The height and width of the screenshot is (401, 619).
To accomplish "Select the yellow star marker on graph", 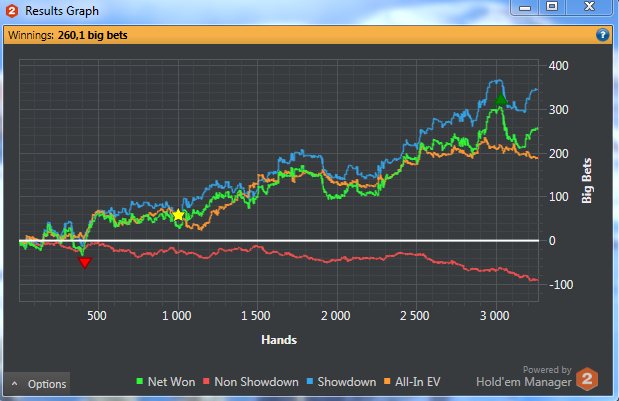I will tap(178, 215).
